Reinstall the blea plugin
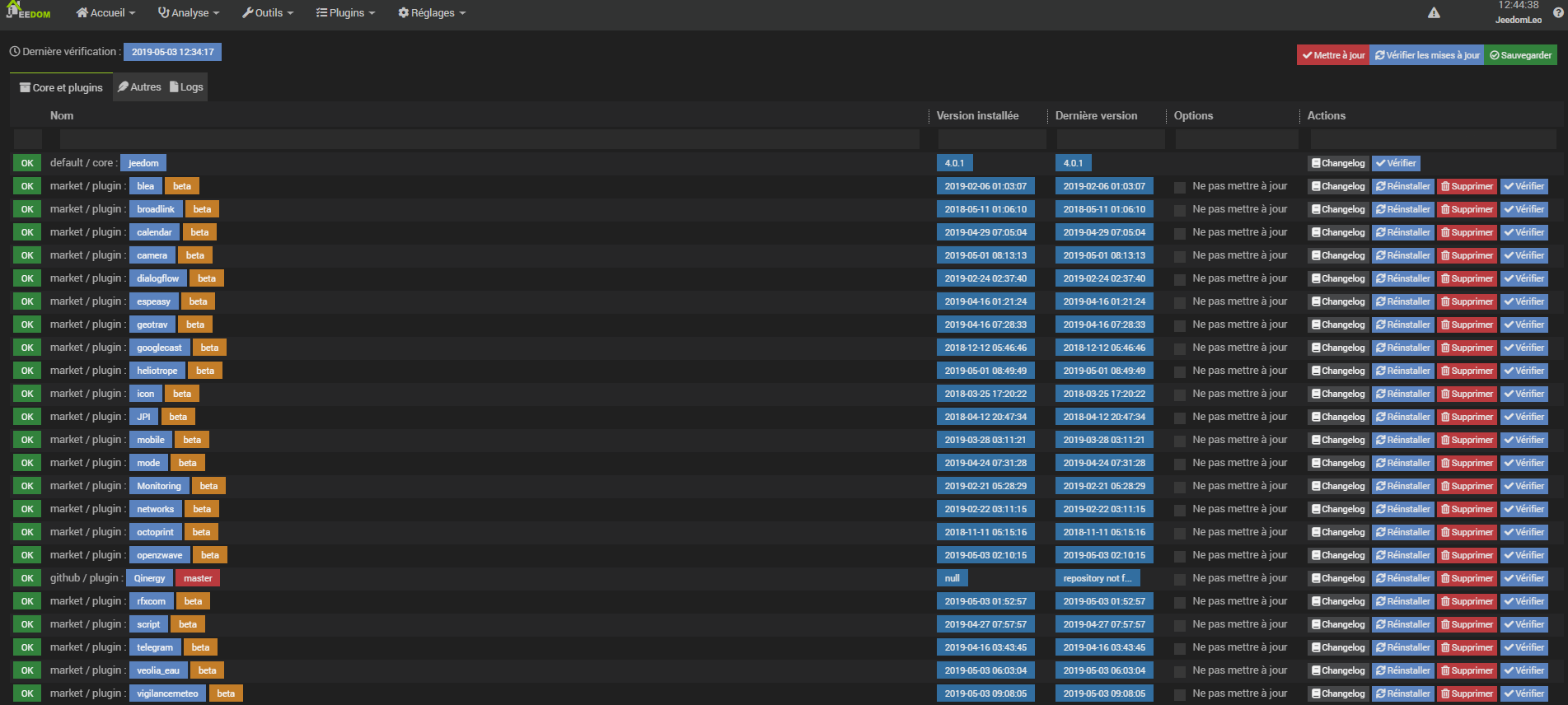Viewport: 1568px width, 705px height. pyautogui.click(x=1403, y=186)
